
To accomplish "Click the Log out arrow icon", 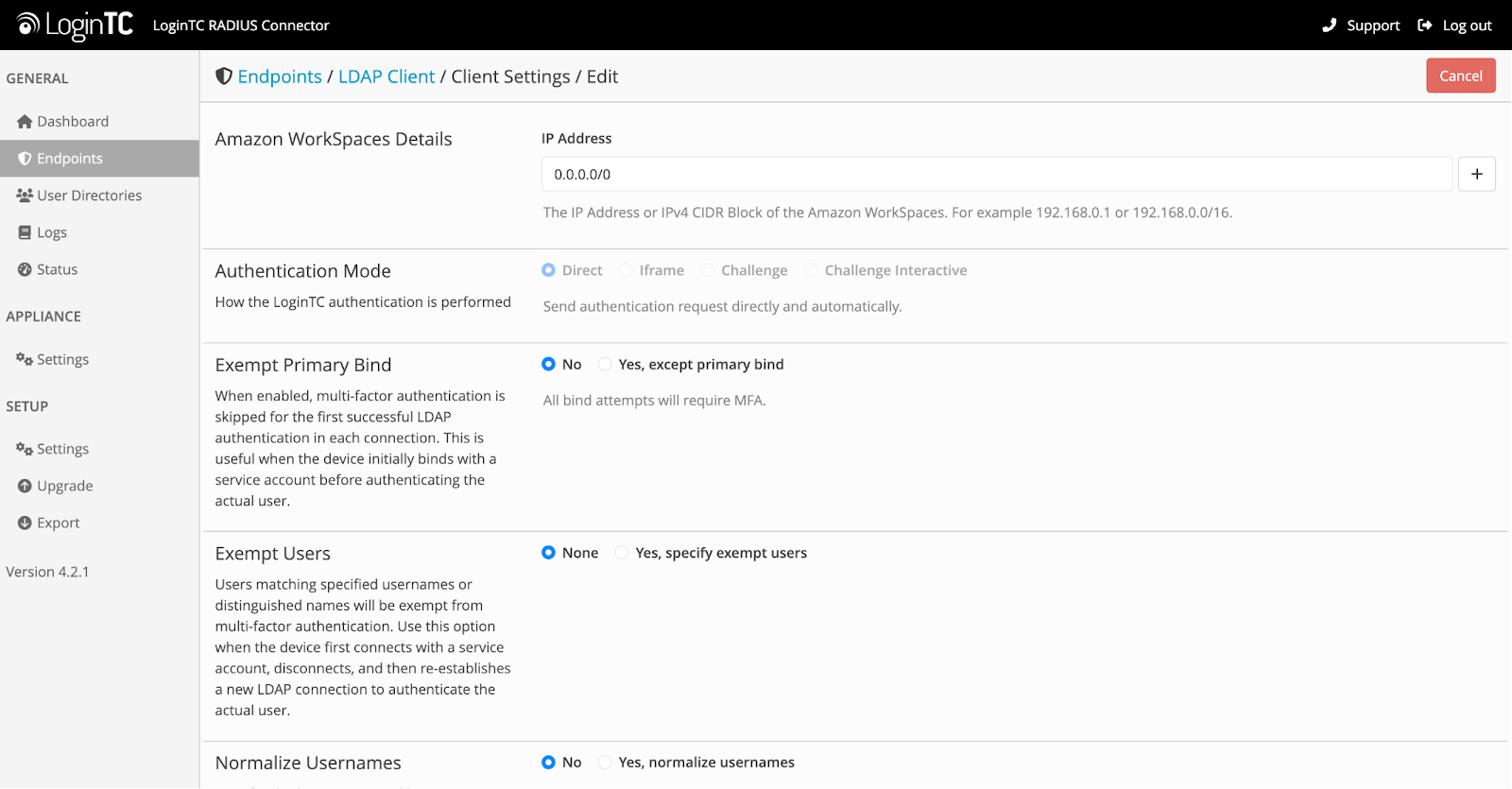I will point(1425,26).
